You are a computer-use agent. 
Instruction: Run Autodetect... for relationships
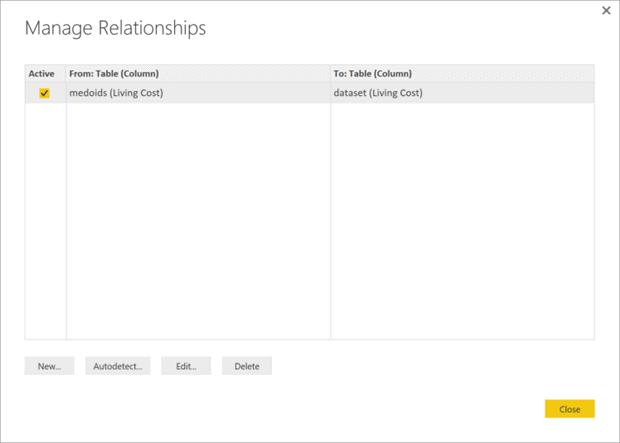[x=118, y=366]
